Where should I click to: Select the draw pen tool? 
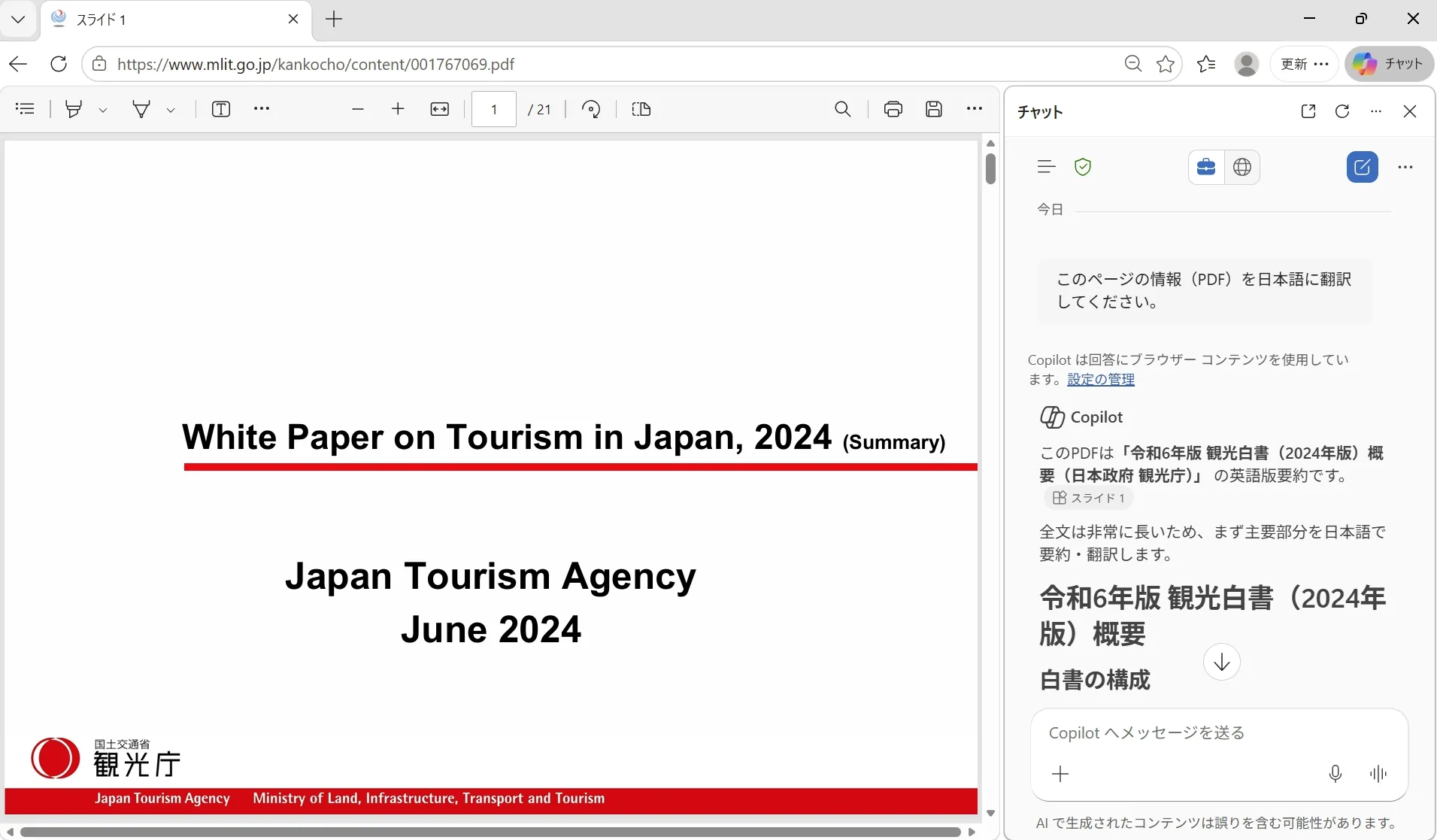coord(141,109)
